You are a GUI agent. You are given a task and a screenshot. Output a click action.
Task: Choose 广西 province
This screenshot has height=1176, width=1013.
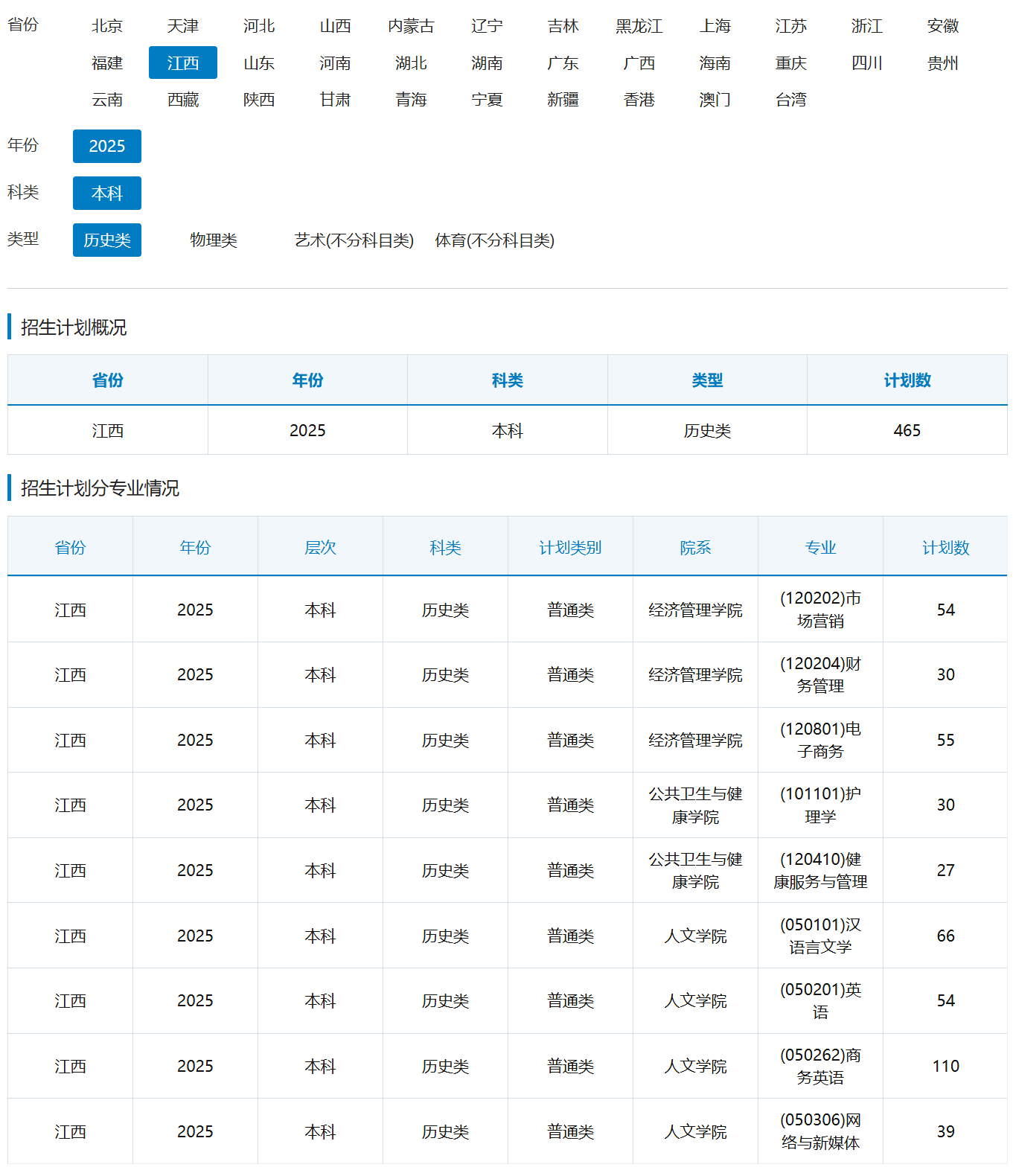point(639,63)
